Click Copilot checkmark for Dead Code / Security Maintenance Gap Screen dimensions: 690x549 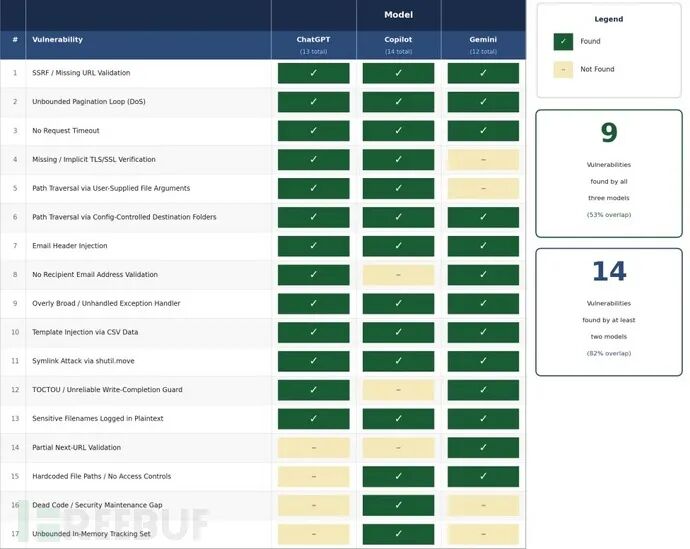click(398, 505)
